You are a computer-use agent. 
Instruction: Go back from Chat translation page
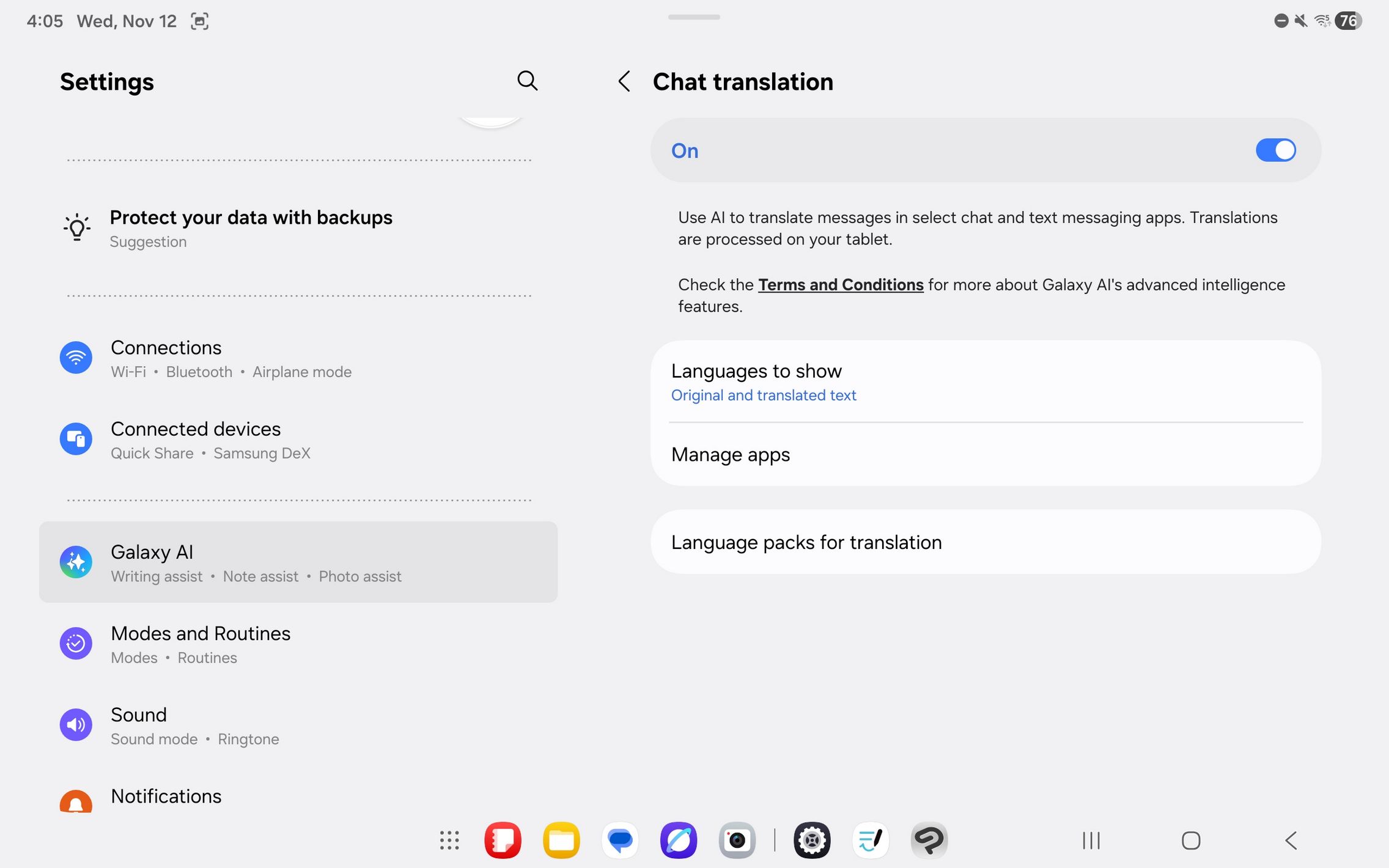[x=624, y=81]
